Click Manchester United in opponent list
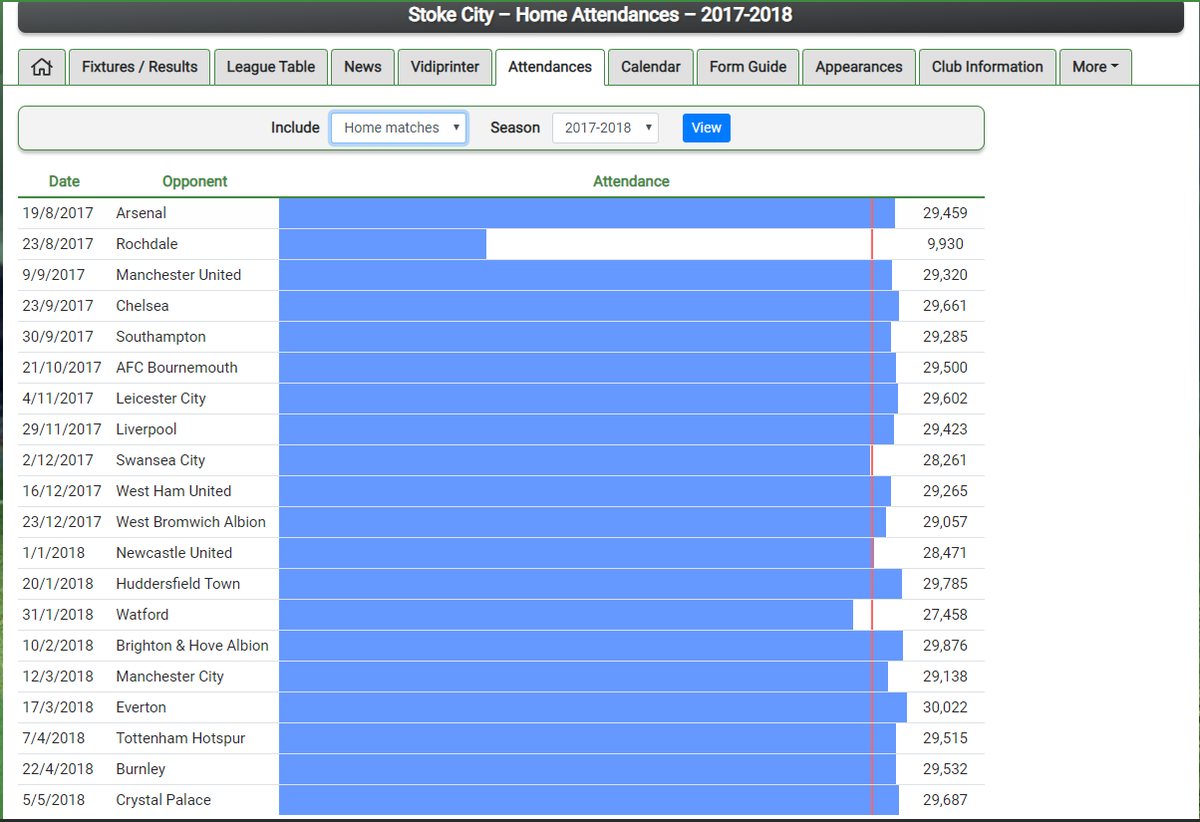The width and height of the screenshot is (1200, 822). [x=178, y=275]
